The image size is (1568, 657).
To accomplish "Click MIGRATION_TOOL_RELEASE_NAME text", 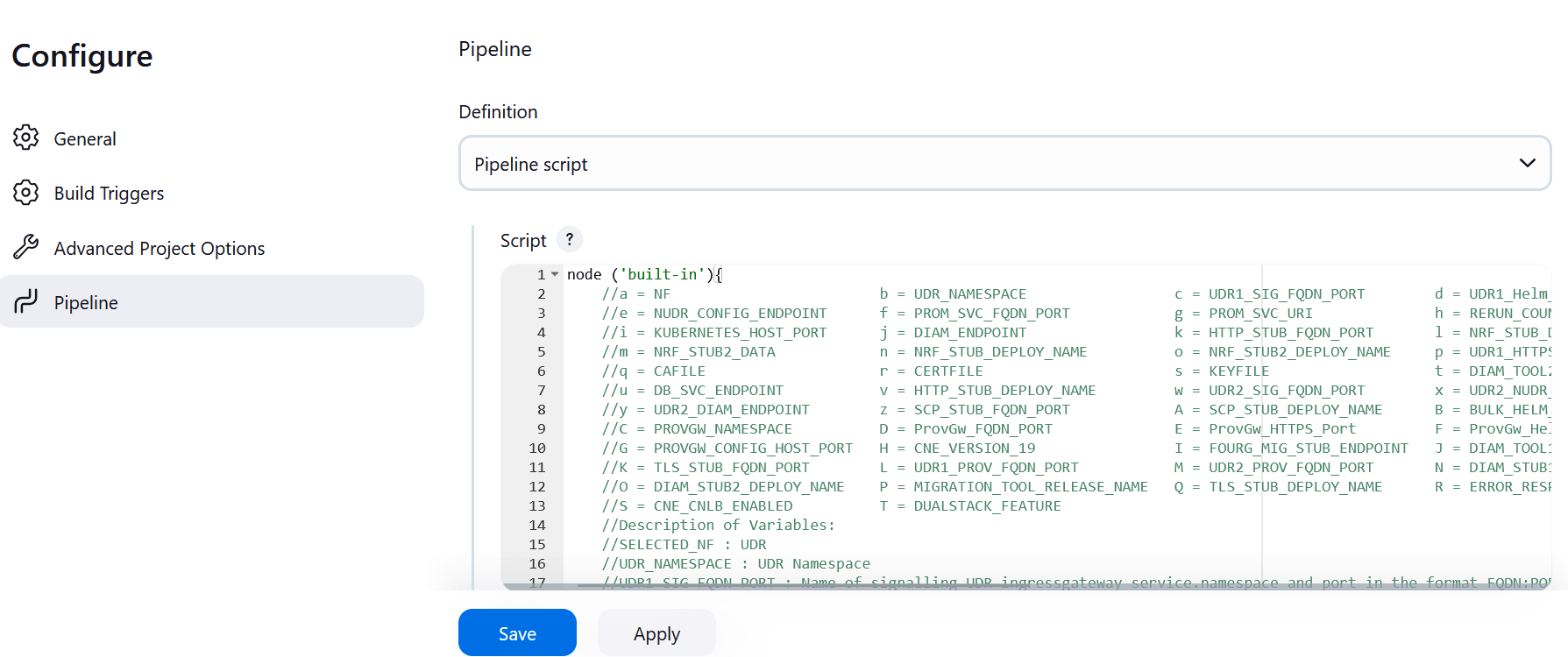I will (x=1031, y=486).
